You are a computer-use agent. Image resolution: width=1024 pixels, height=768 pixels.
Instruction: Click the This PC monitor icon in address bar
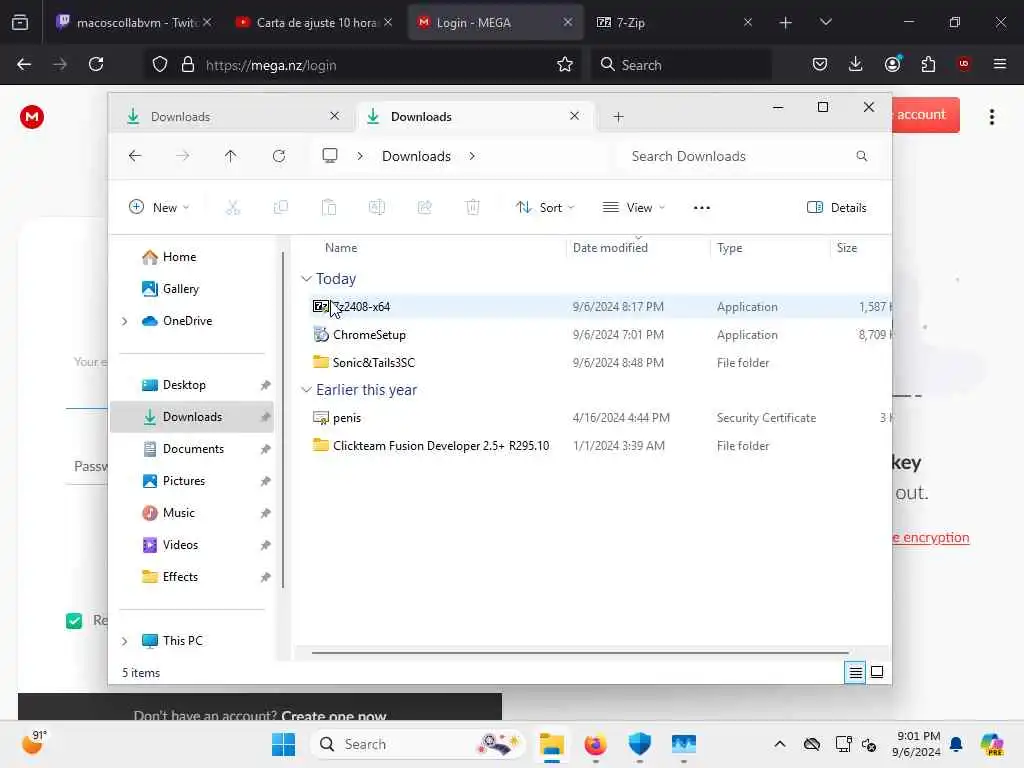pyautogui.click(x=330, y=156)
